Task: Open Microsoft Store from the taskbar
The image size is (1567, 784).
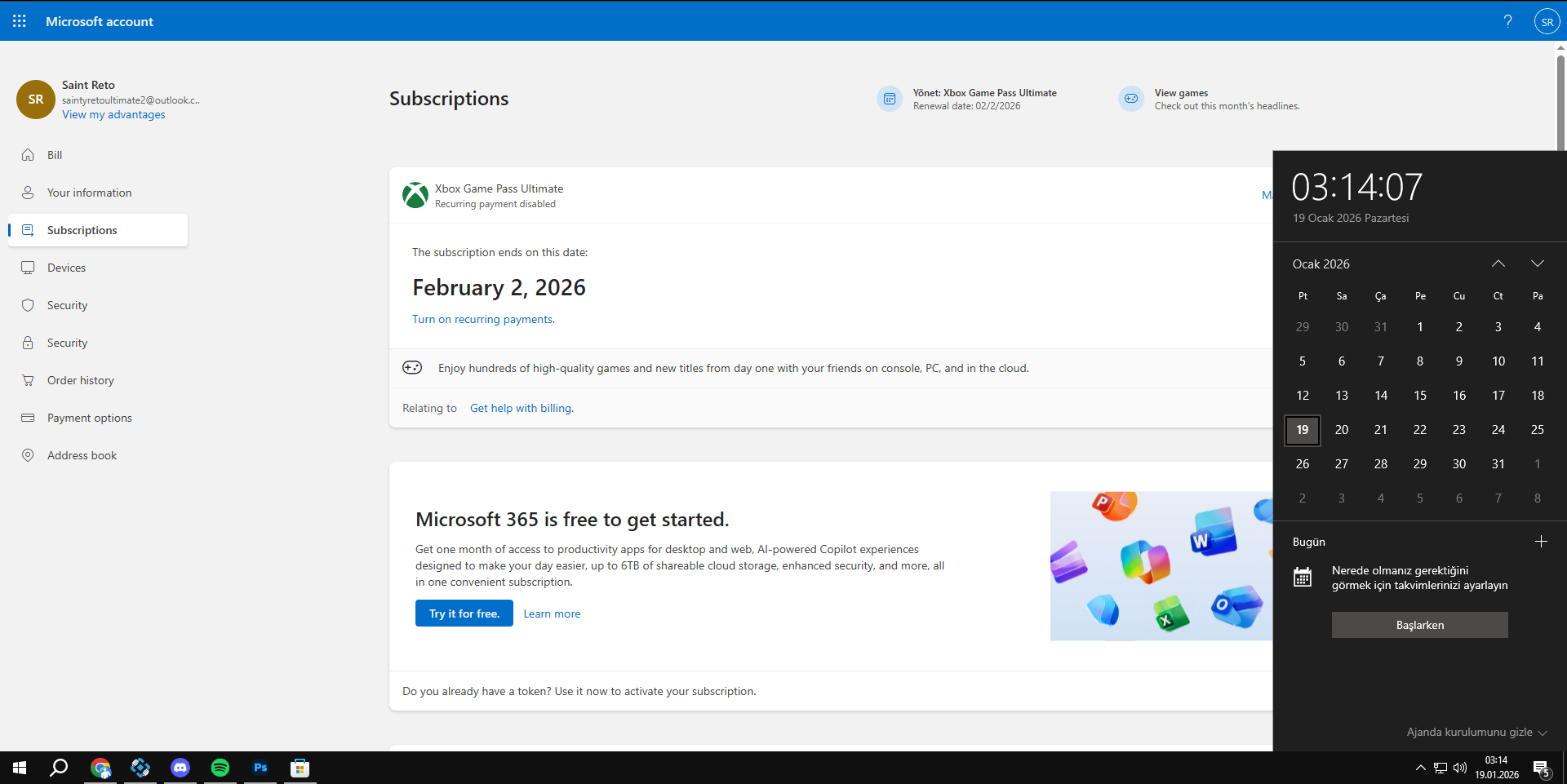Action: pos(300,768)
